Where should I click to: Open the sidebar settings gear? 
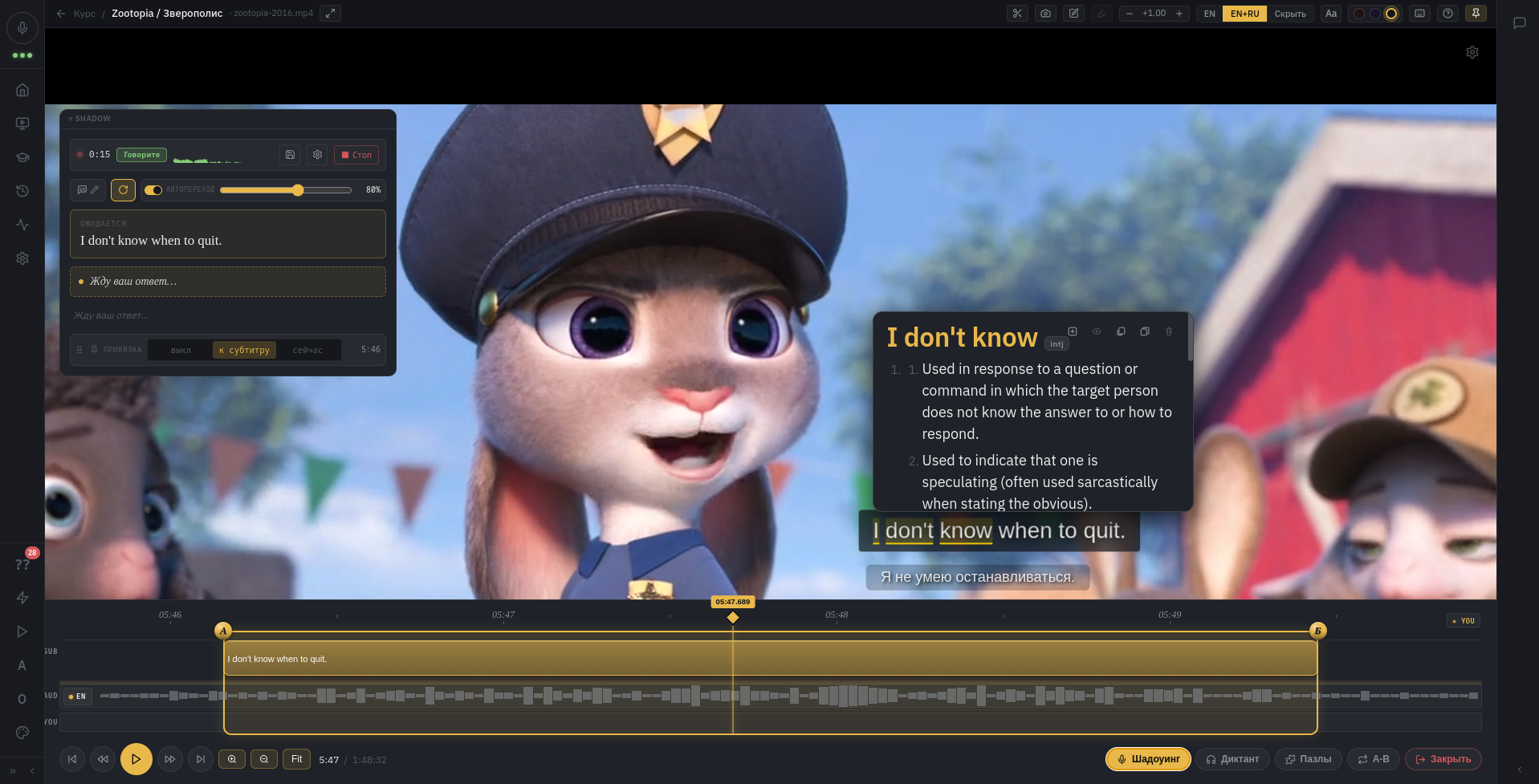(x=22, y=258)
